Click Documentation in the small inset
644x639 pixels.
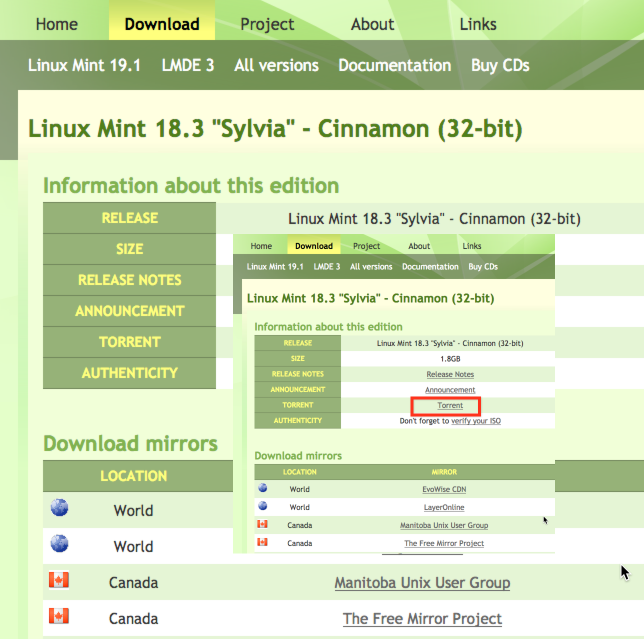tap(430, 267)
